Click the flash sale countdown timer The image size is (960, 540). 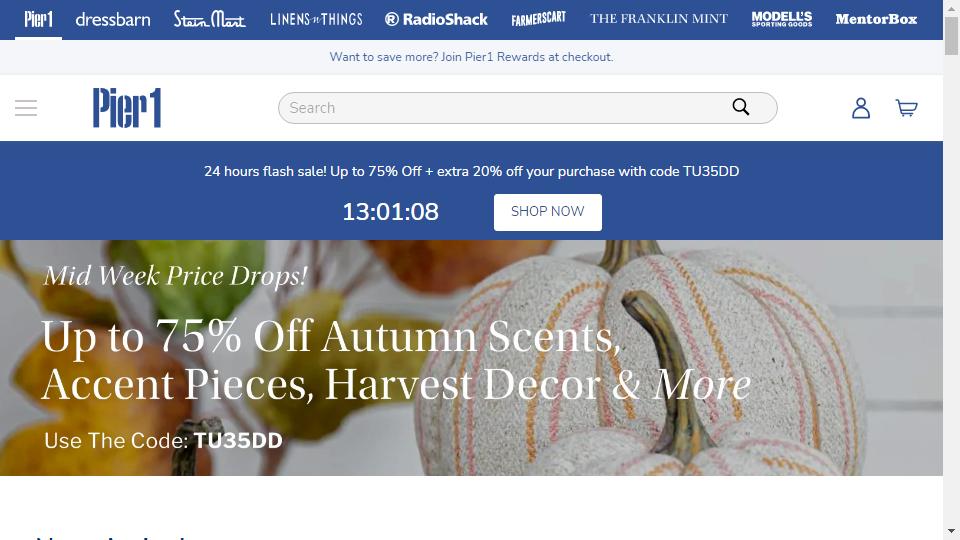tap(390, 212)
